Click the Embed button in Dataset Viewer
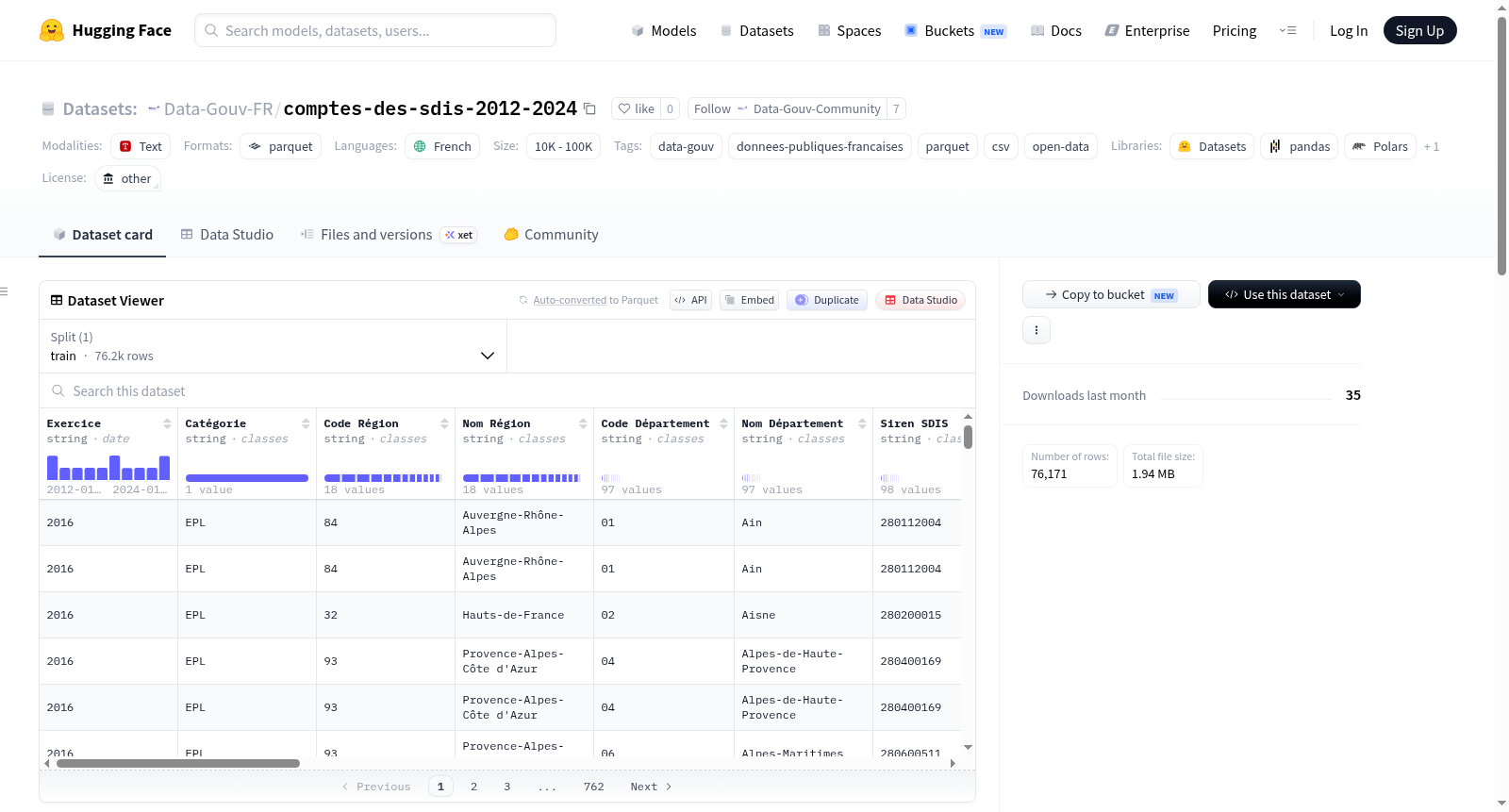This screenshot has height=812, width=1509. click(749, 300)
